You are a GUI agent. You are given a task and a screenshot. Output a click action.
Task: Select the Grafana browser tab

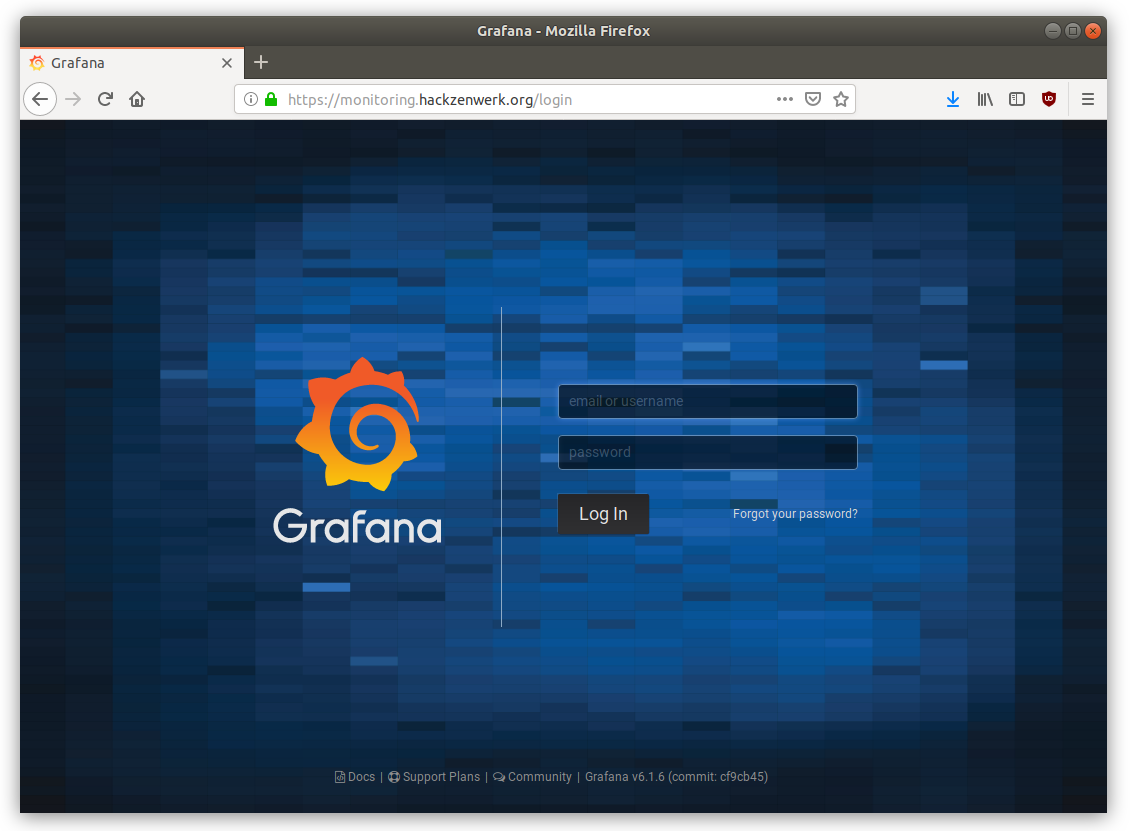point(120,63)
